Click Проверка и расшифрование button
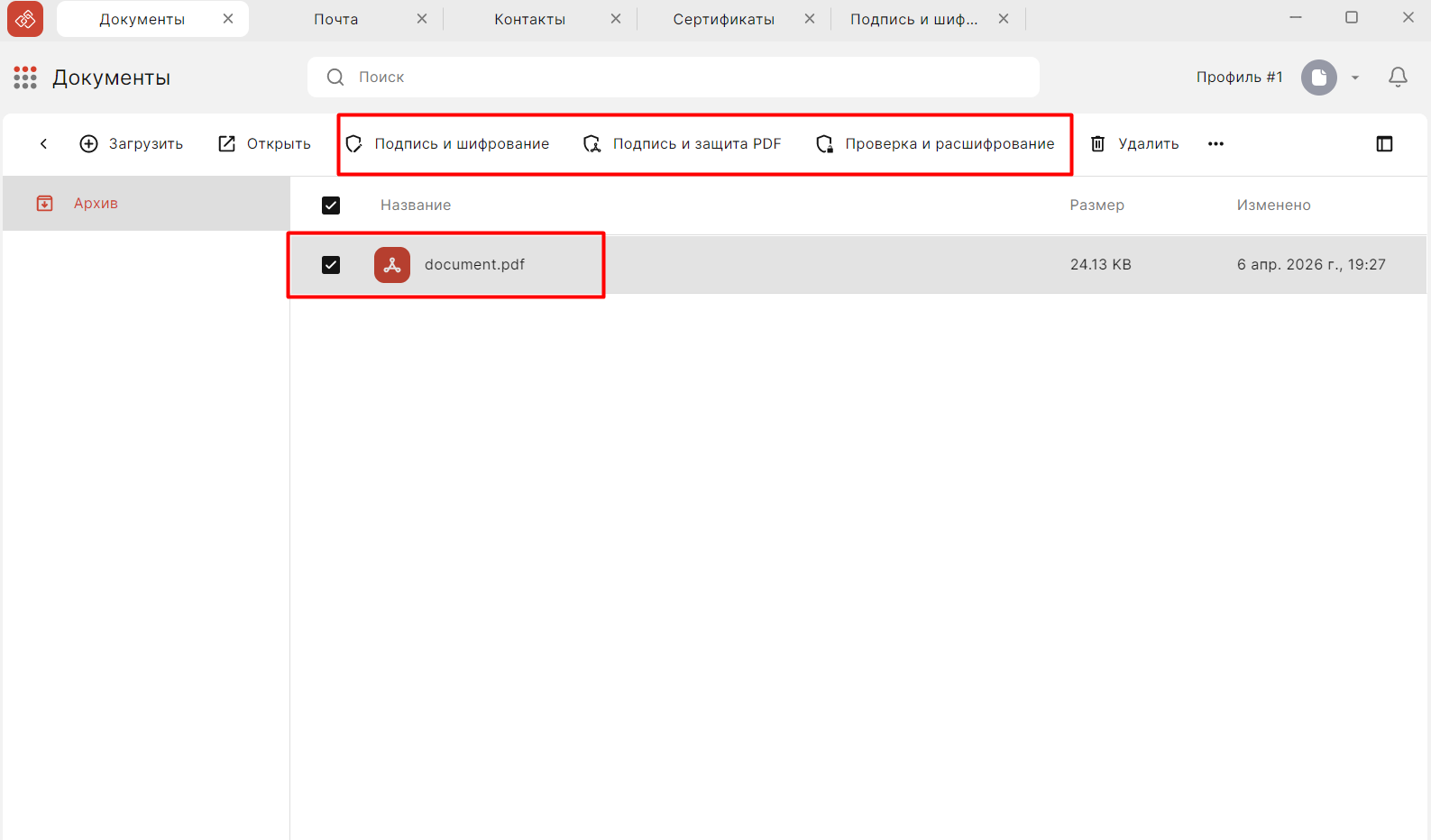Viewport: 1431px width, 840px height. coord(935,144)
